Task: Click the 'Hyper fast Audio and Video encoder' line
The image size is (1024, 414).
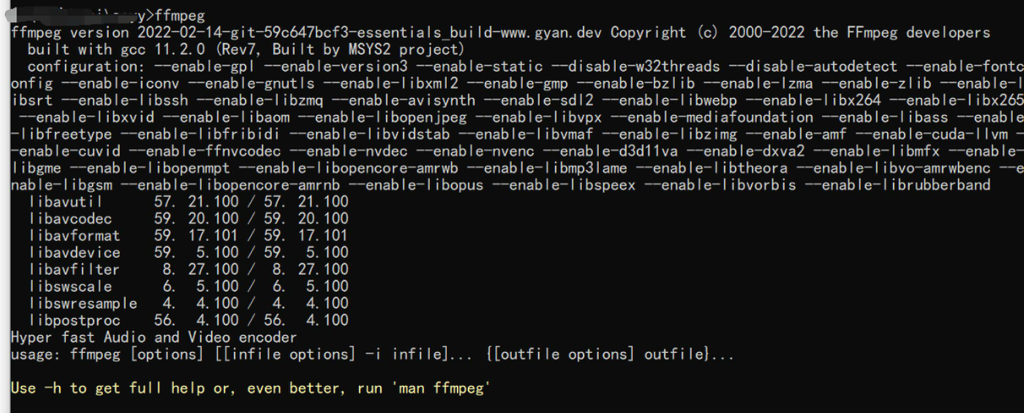Action: [x=153, y=338]
